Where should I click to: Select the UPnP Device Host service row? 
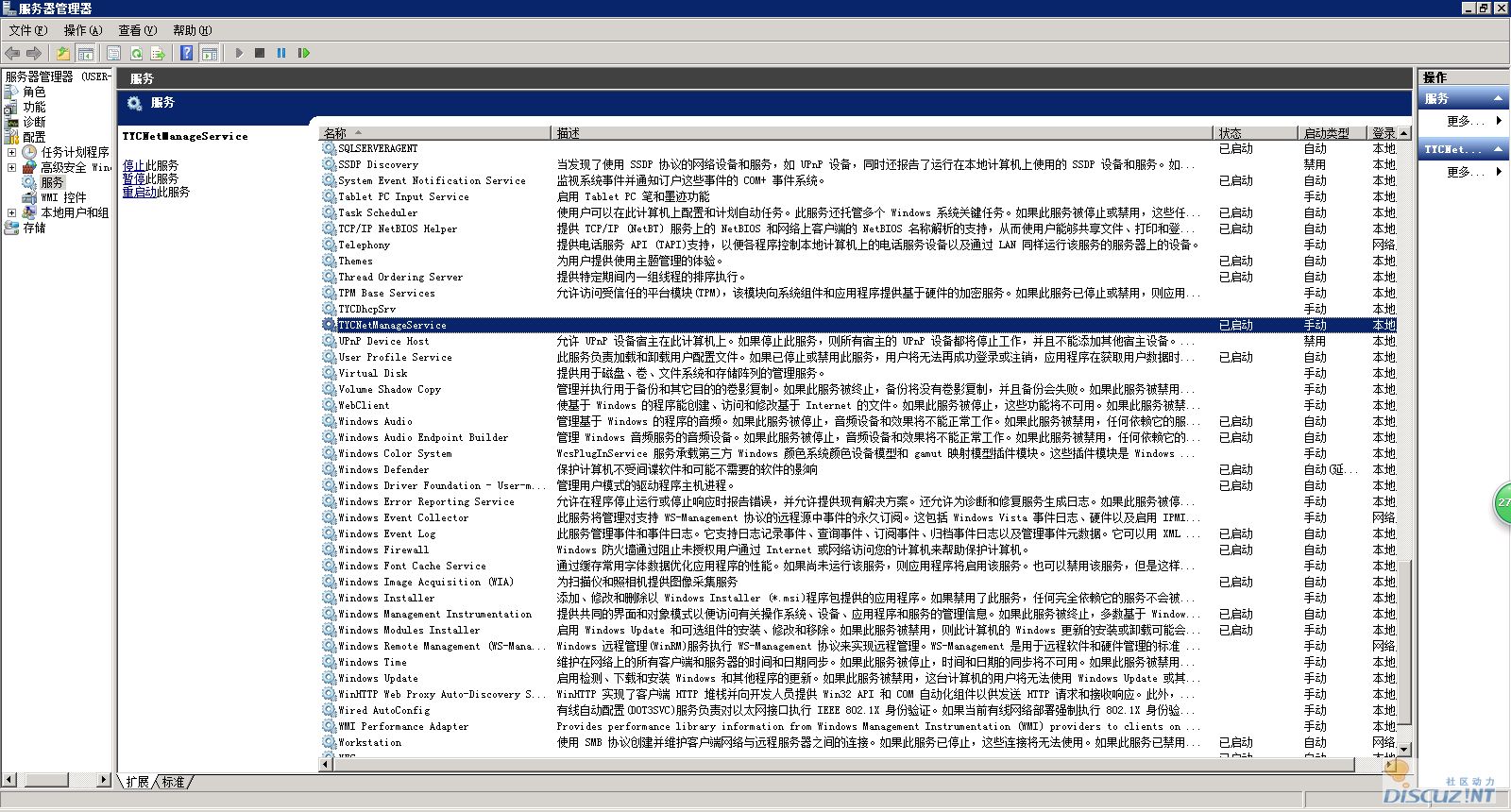point(858,341)
